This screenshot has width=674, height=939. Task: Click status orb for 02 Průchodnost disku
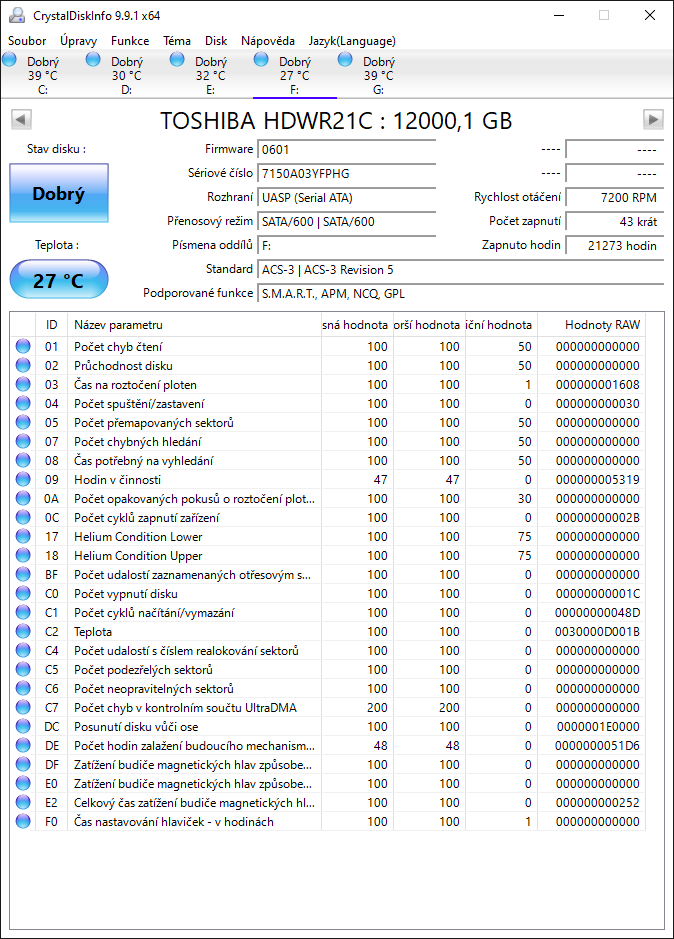point(23,365)
